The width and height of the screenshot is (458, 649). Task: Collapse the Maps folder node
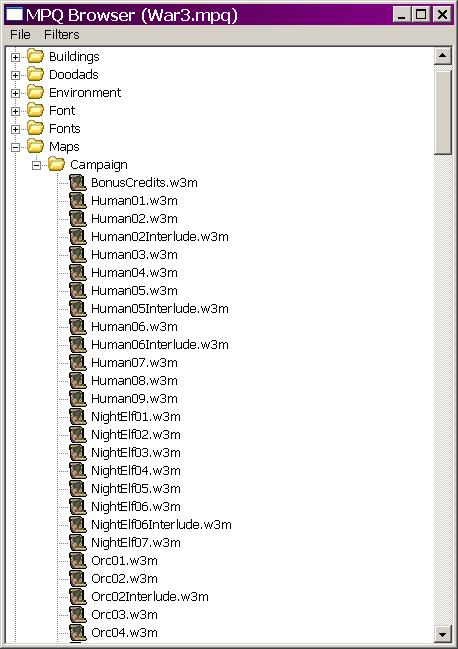pos(15,147)
